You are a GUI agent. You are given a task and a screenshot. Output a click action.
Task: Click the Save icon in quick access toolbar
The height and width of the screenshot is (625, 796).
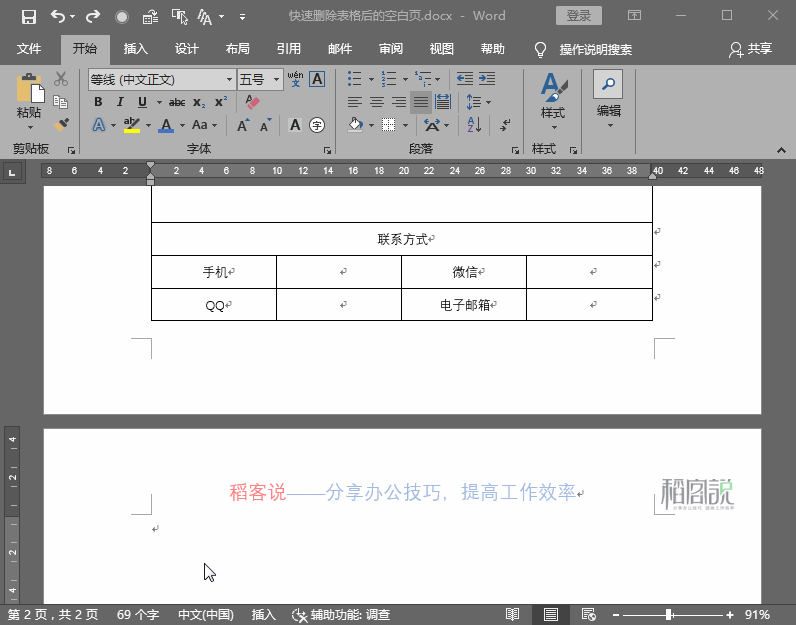tap(28, 17)
